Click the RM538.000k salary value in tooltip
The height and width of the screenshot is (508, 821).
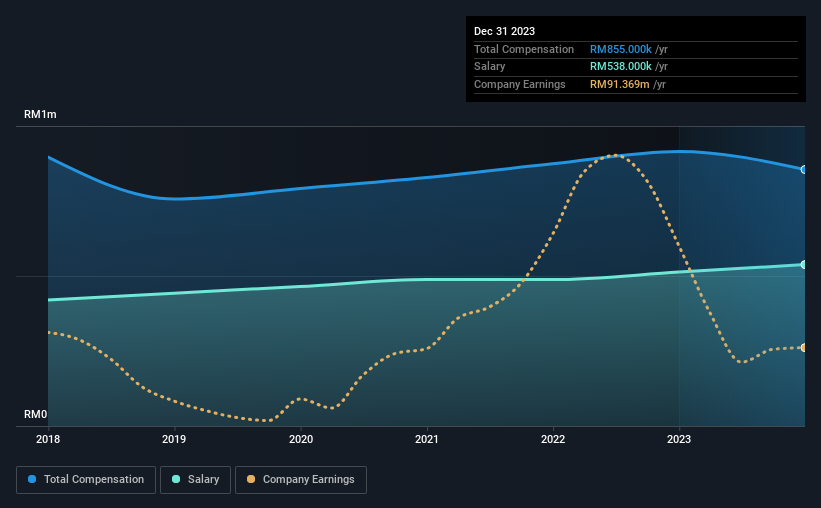pyautogui.click(x=620, y=67)
